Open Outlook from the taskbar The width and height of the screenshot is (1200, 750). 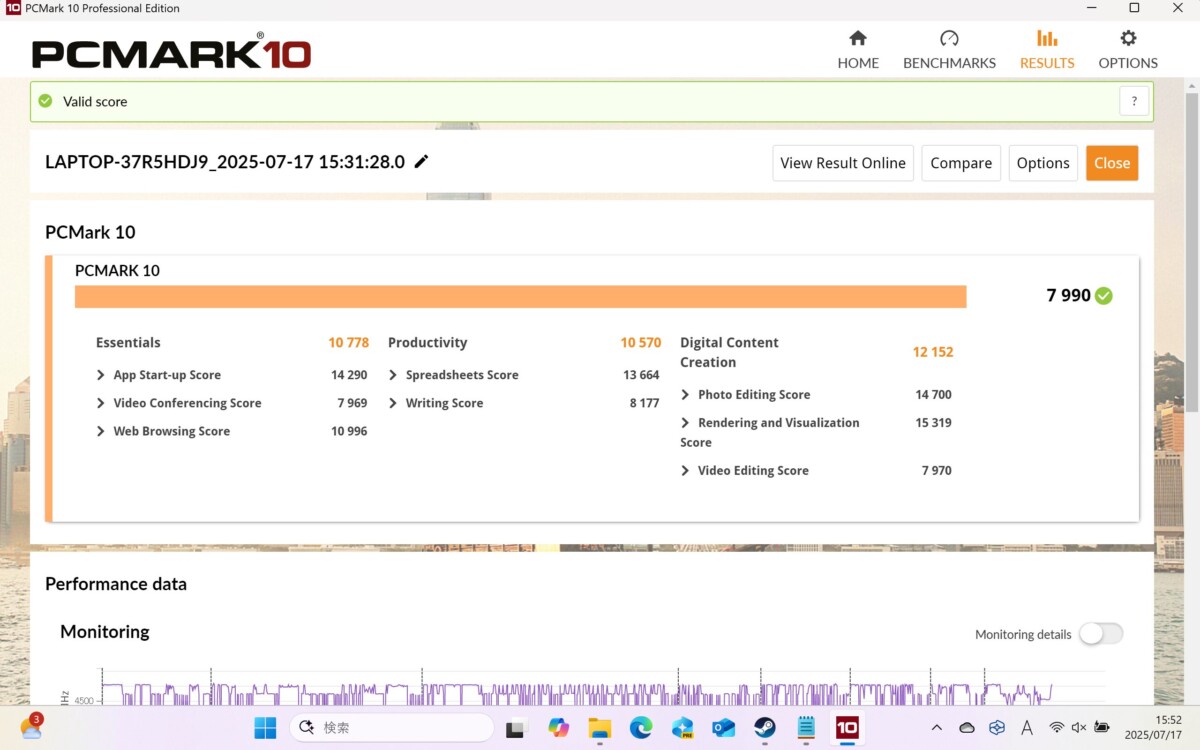tap(724, 728)
